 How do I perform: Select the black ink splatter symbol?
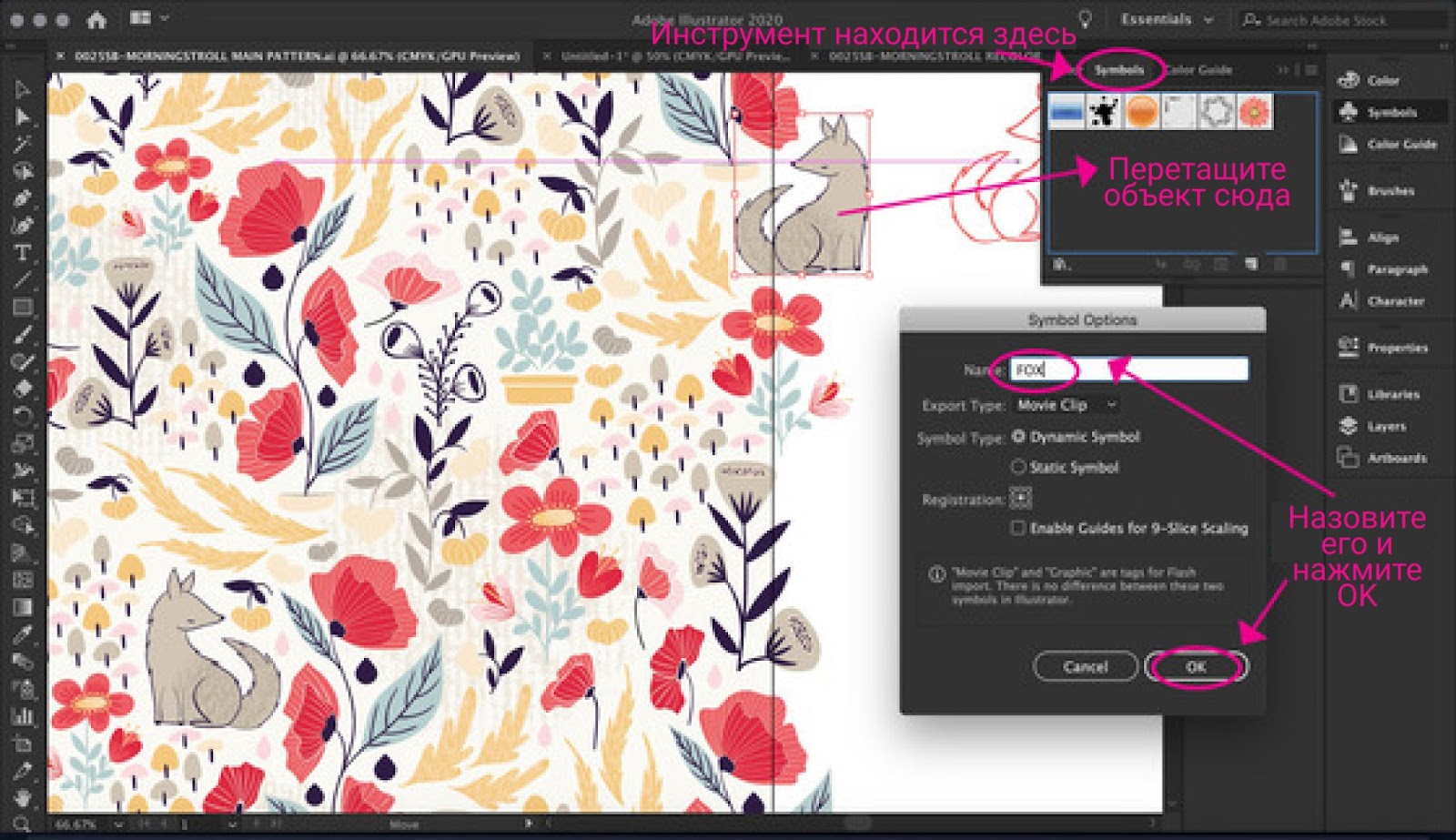[x=1104, y=112]
